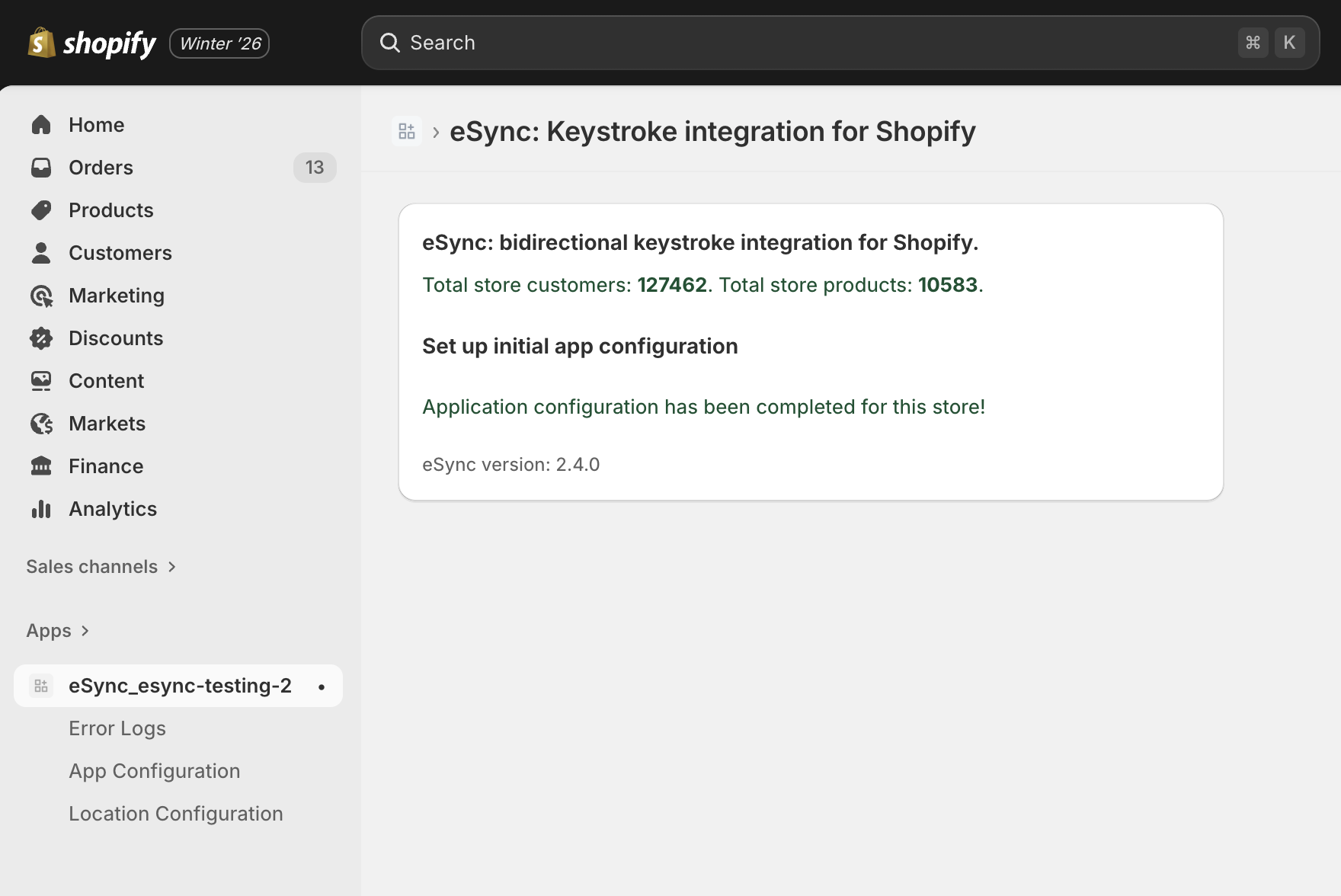Click the Shopify bag logo

coord(41,43)
